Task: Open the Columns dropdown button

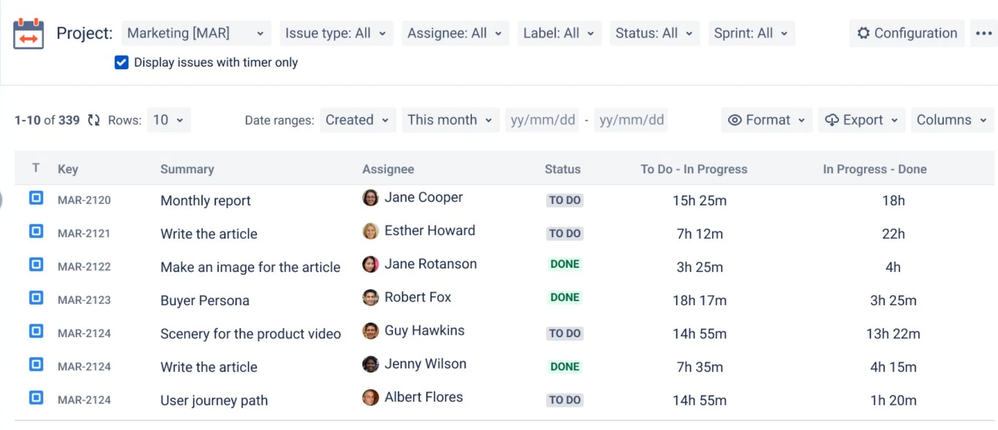Action: coord(951,120)
